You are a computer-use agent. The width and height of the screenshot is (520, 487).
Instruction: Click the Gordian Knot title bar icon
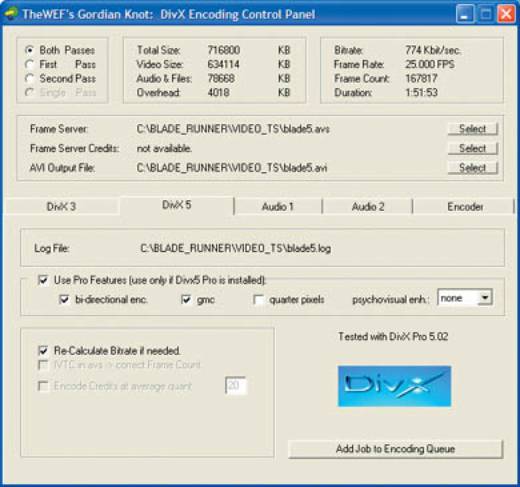[11, 14]
